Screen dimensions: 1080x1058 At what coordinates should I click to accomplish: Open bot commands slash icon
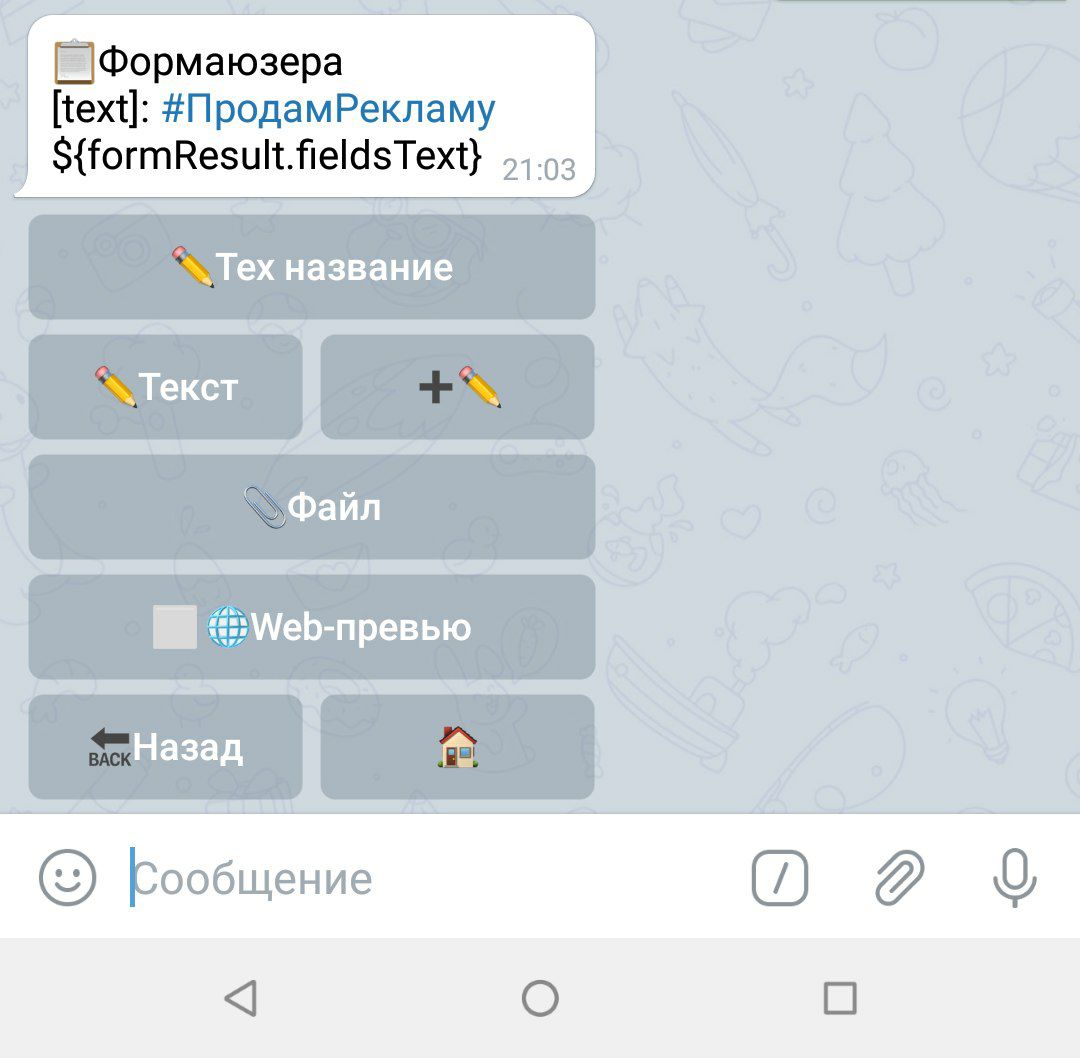[x=780, y=878]
